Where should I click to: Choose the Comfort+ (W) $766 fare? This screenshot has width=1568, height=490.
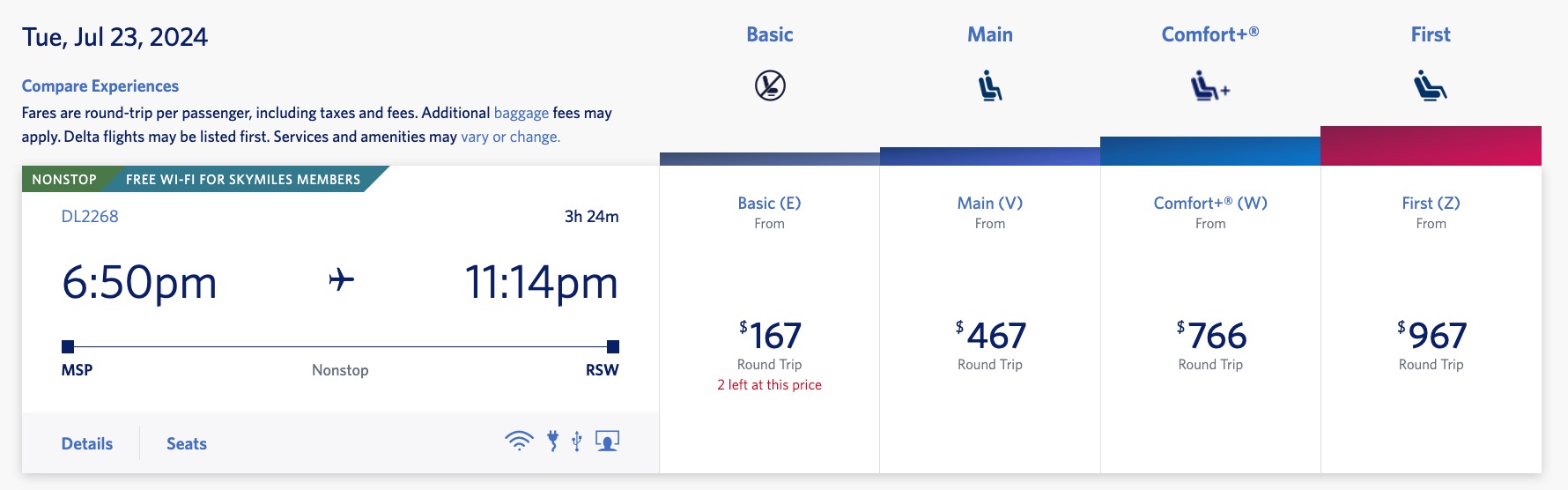1210,336
